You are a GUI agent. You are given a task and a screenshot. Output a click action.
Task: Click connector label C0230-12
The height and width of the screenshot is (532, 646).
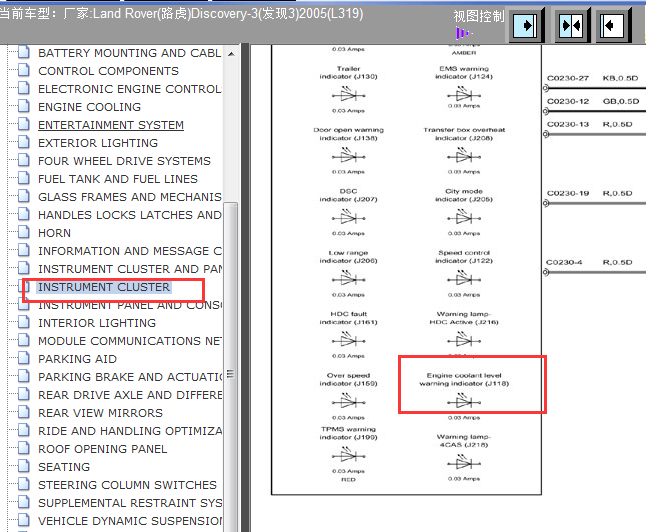(568, 101)
